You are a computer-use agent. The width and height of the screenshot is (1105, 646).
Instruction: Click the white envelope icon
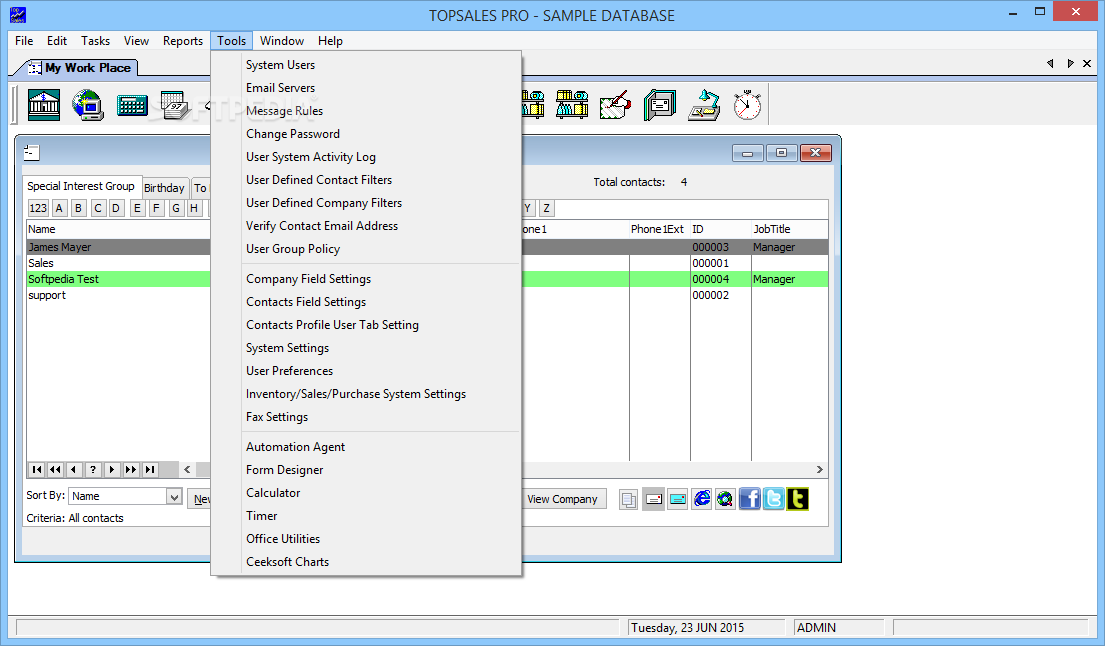tap(653, 499)
